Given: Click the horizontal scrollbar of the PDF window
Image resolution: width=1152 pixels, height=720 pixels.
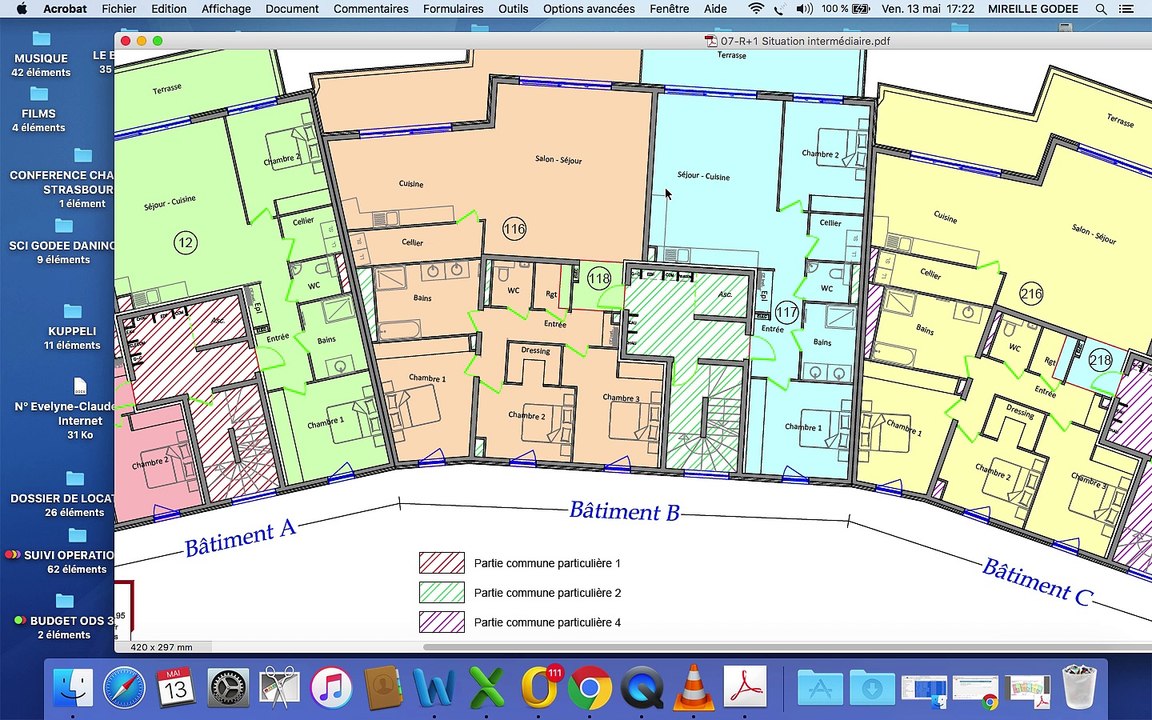Looking at the screenshot, I should coord(787,647).
